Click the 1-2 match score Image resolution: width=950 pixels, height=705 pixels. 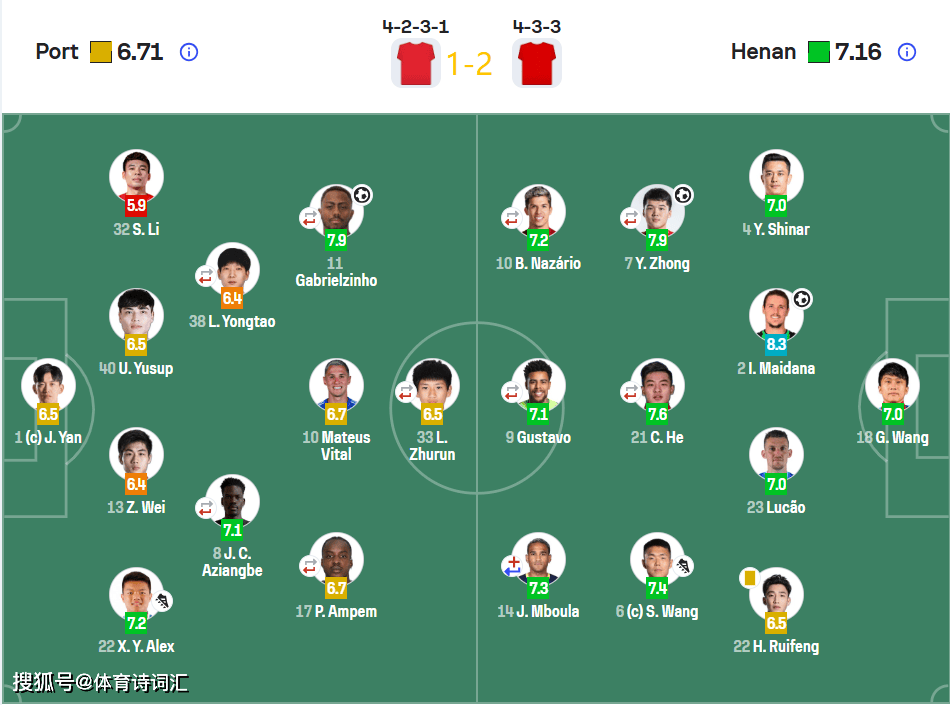tap(469, 65)
